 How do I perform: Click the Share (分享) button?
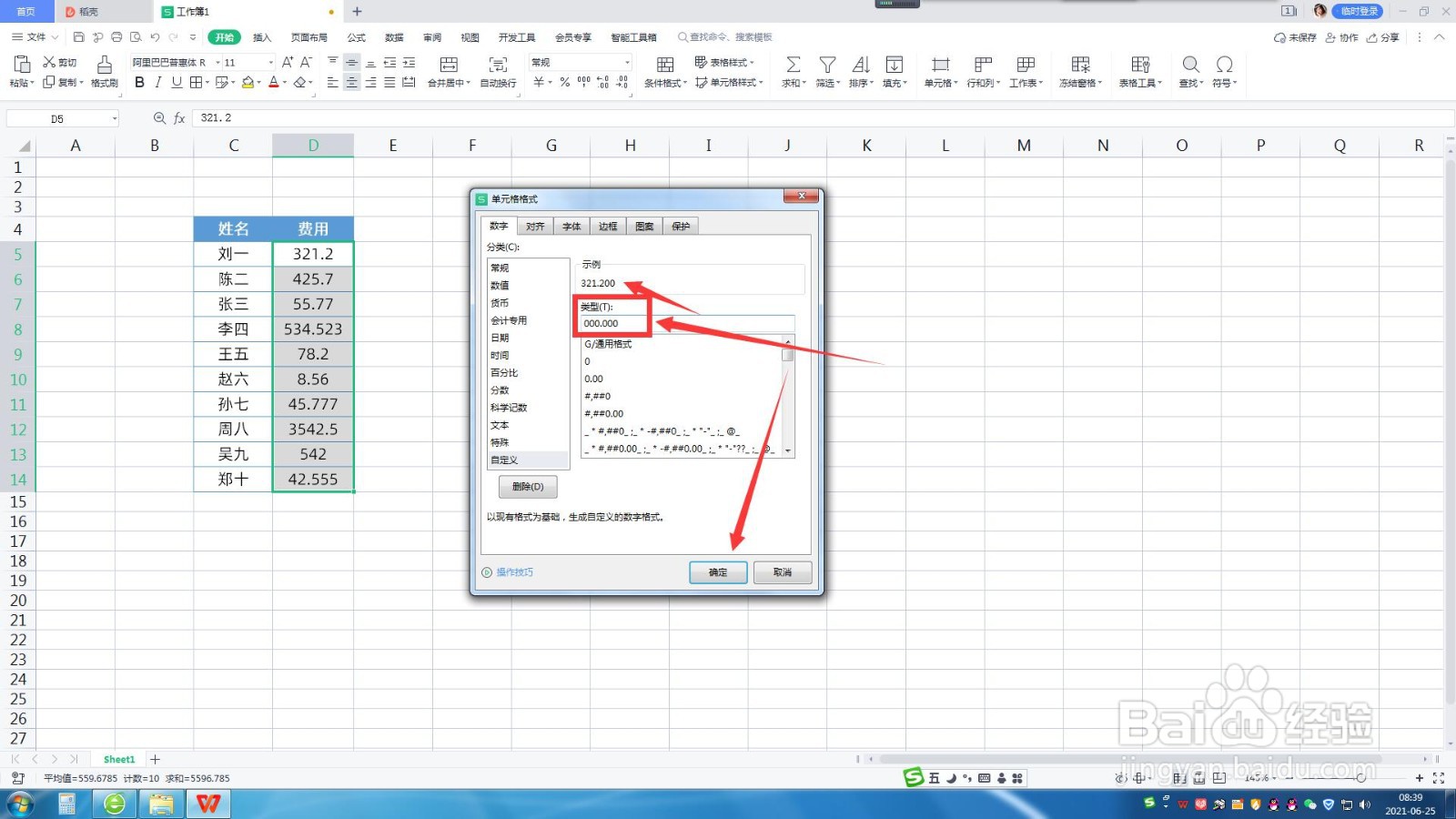(x=1383, y=37)
